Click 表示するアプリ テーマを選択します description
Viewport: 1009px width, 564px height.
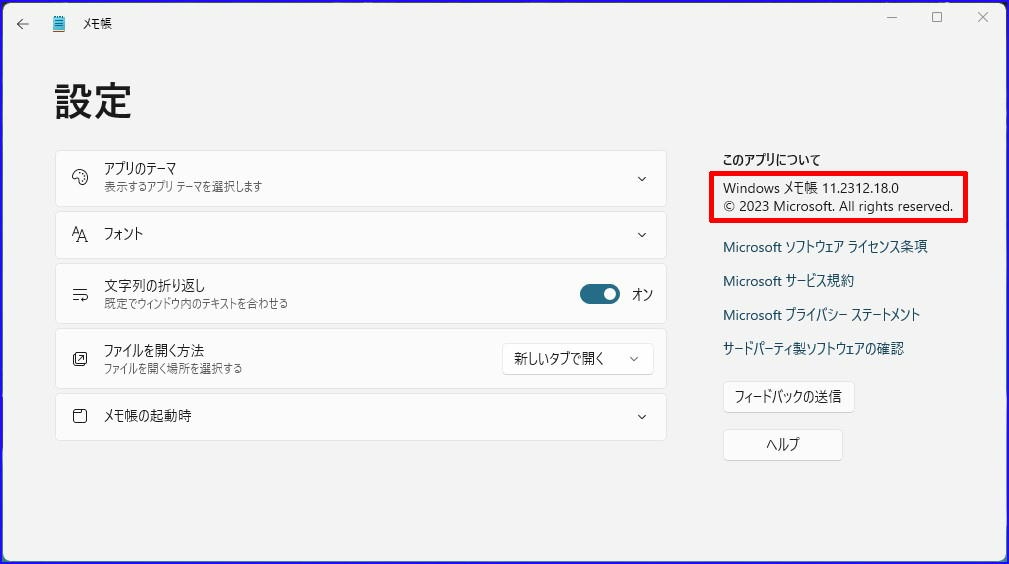click(x=183, y=187)
